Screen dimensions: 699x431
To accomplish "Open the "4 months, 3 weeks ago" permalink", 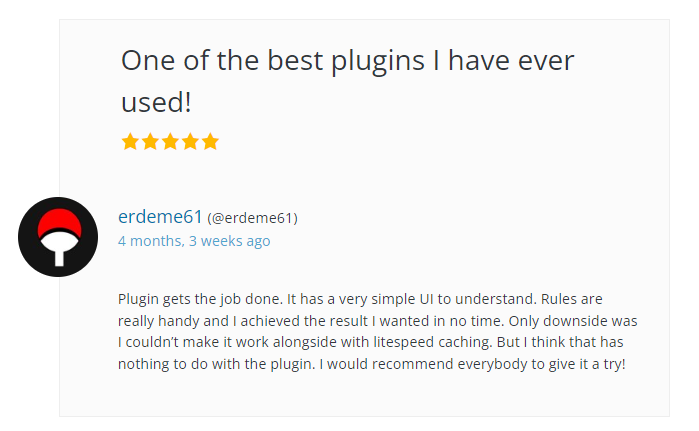I will [194, 241].
